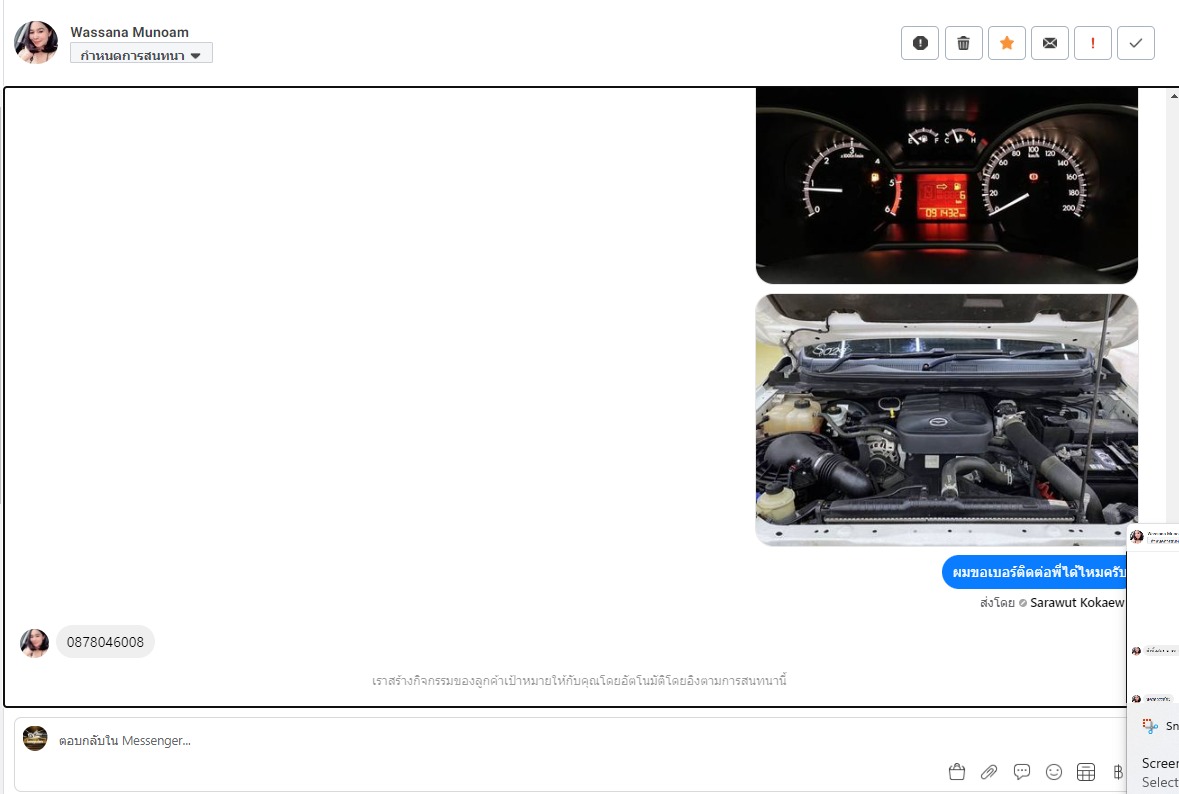
Task: Attach a file with the paperclip icon
Action: (x=988, y=771)
